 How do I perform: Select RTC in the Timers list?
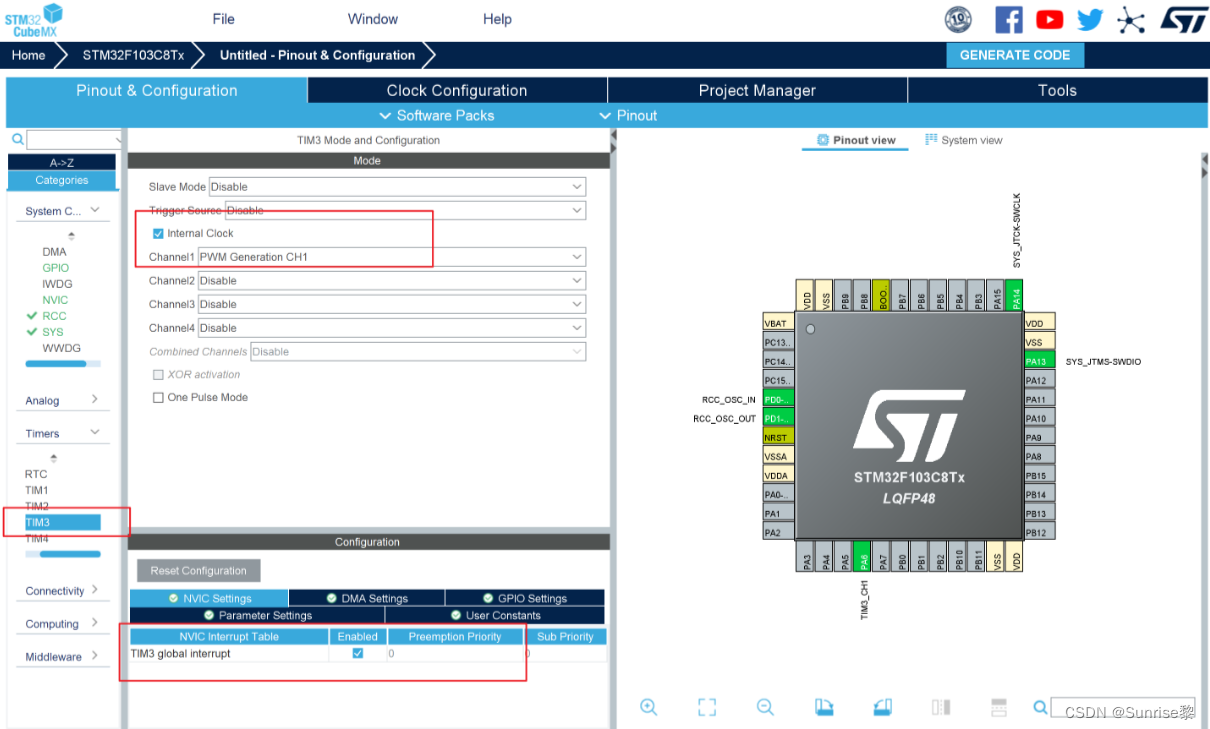pyautogui.click(x=36, y=474)
